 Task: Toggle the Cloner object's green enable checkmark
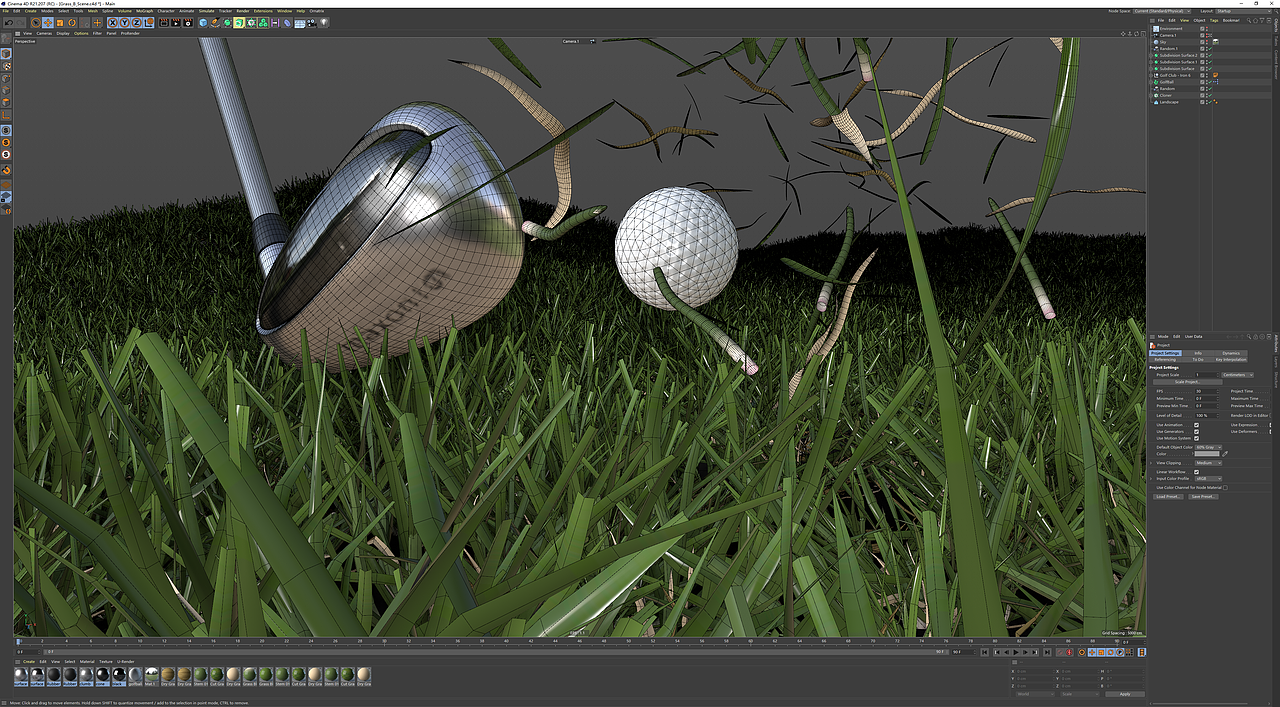1210,95
